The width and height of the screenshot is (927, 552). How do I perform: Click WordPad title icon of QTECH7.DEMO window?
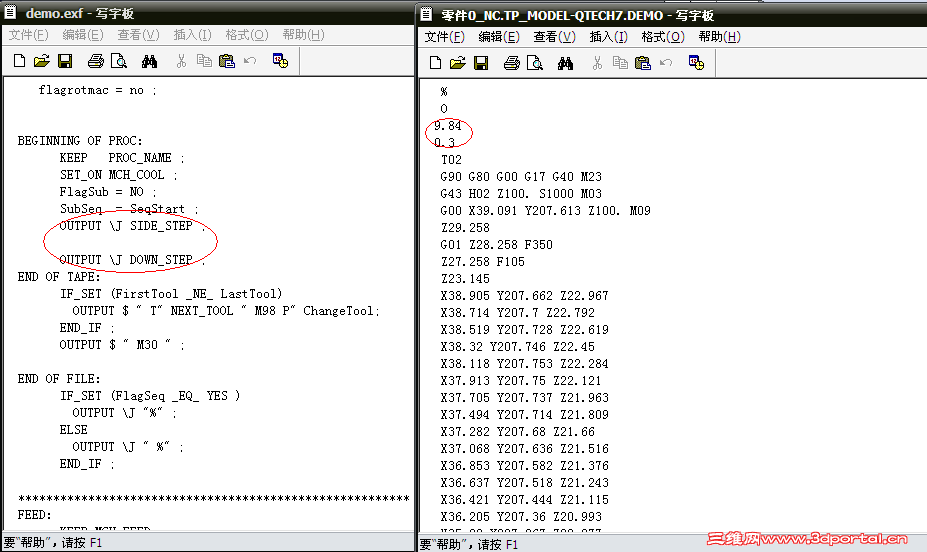click(427, 15)
